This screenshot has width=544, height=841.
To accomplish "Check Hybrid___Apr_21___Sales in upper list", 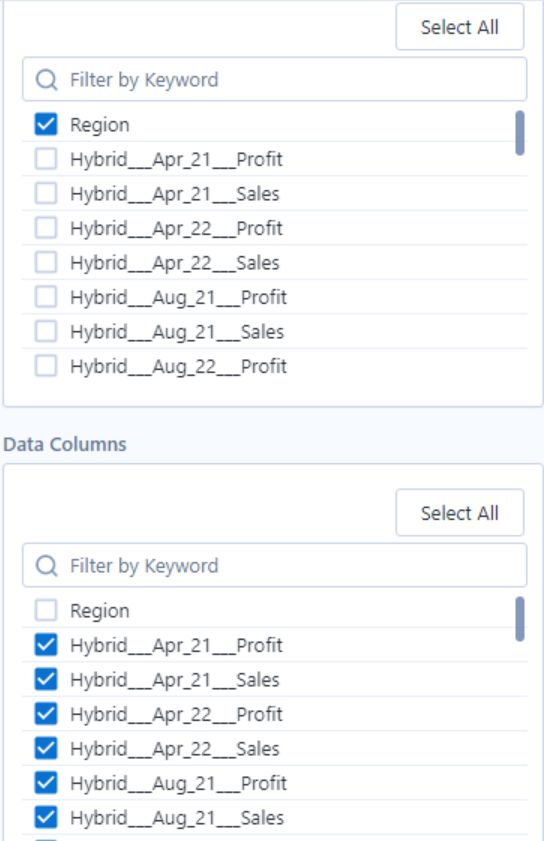I will coord(46,193).
